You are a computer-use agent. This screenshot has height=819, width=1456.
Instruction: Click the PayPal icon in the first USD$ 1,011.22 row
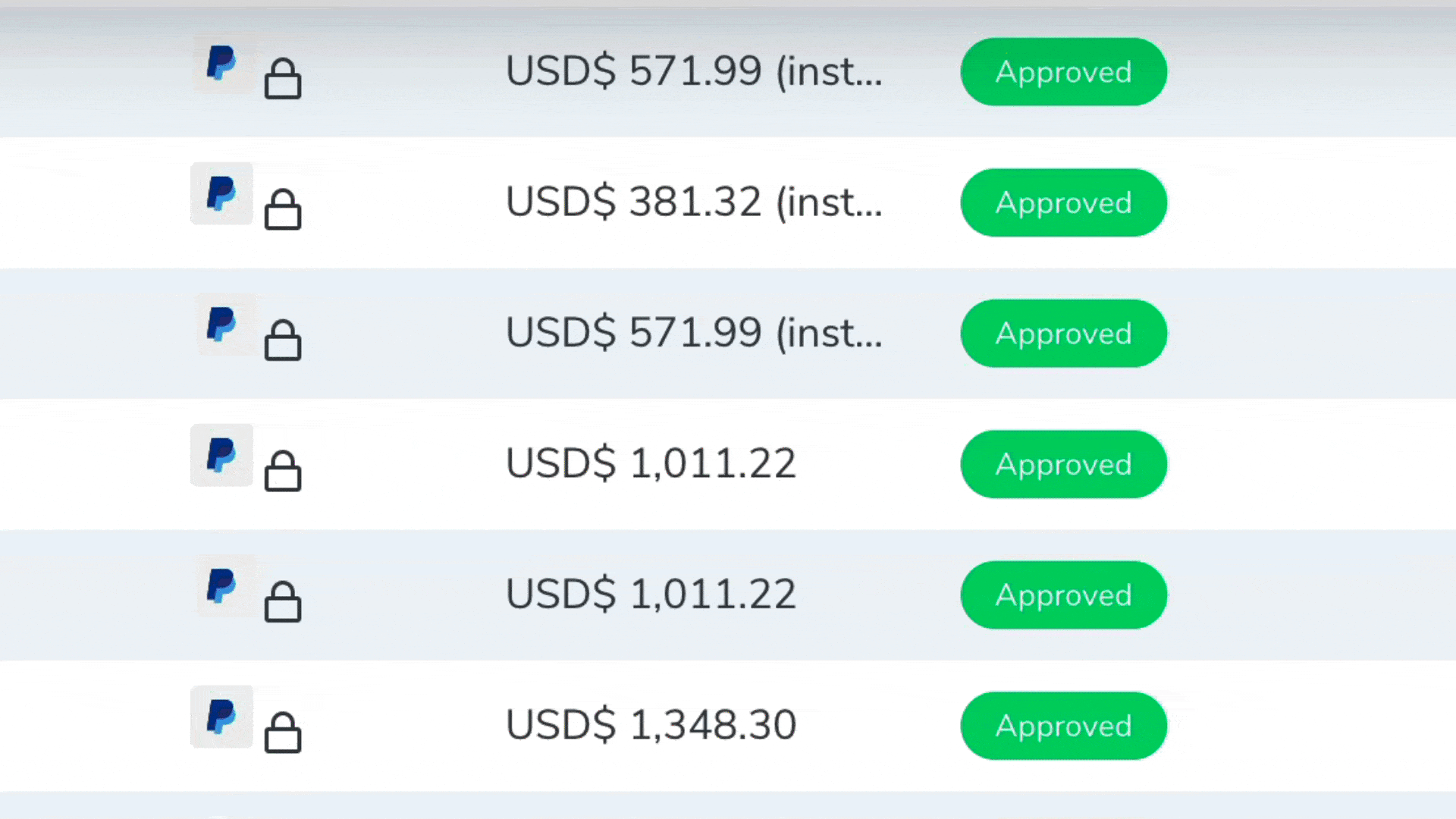(221, 455)
